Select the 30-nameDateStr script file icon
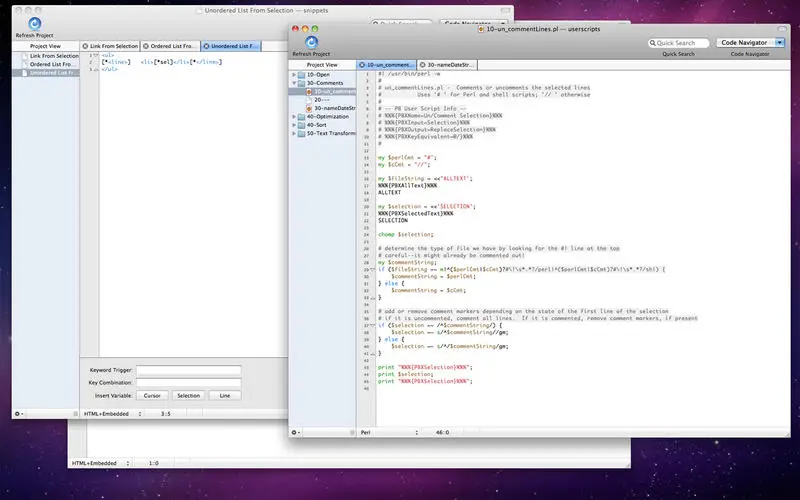The height and width of the screenshot is (500, 800). click(x=309, y=108)
